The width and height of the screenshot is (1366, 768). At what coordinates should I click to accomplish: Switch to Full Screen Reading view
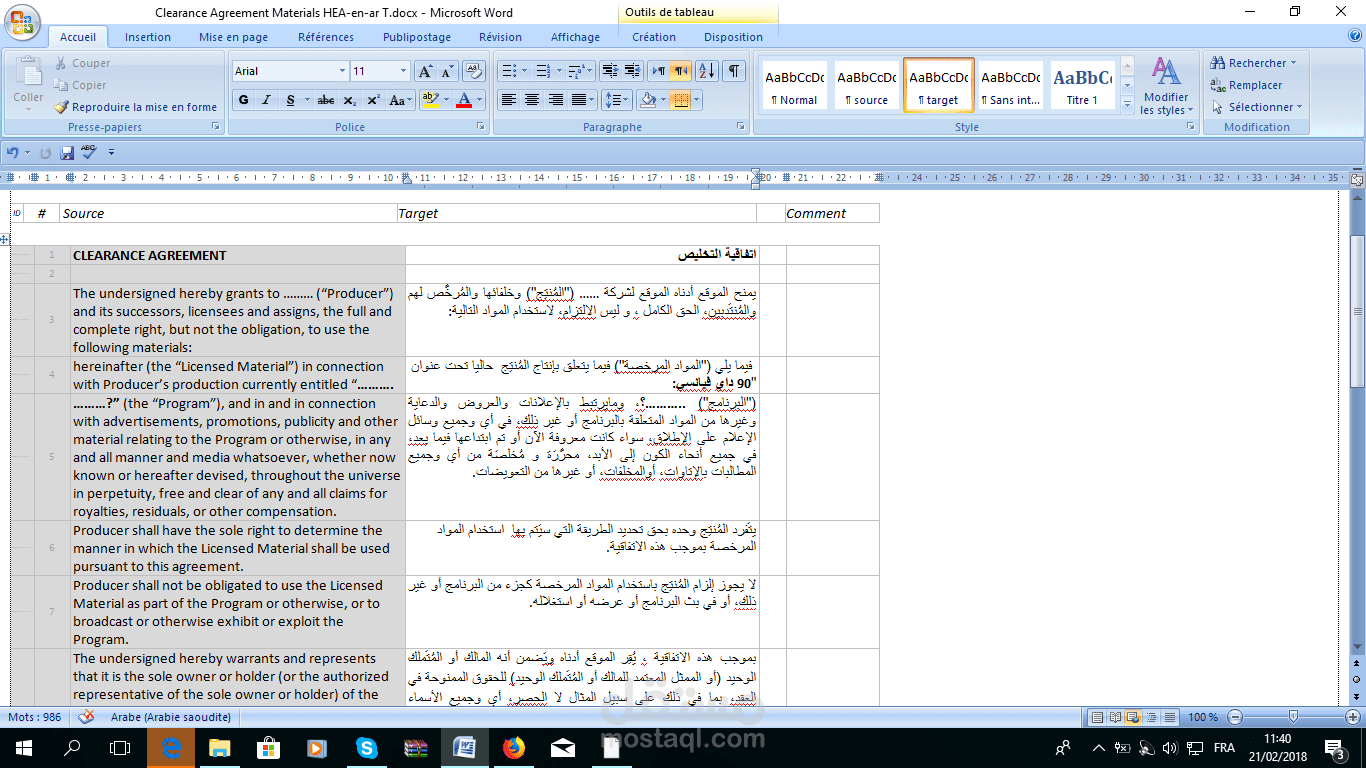tap(1115, 717)
